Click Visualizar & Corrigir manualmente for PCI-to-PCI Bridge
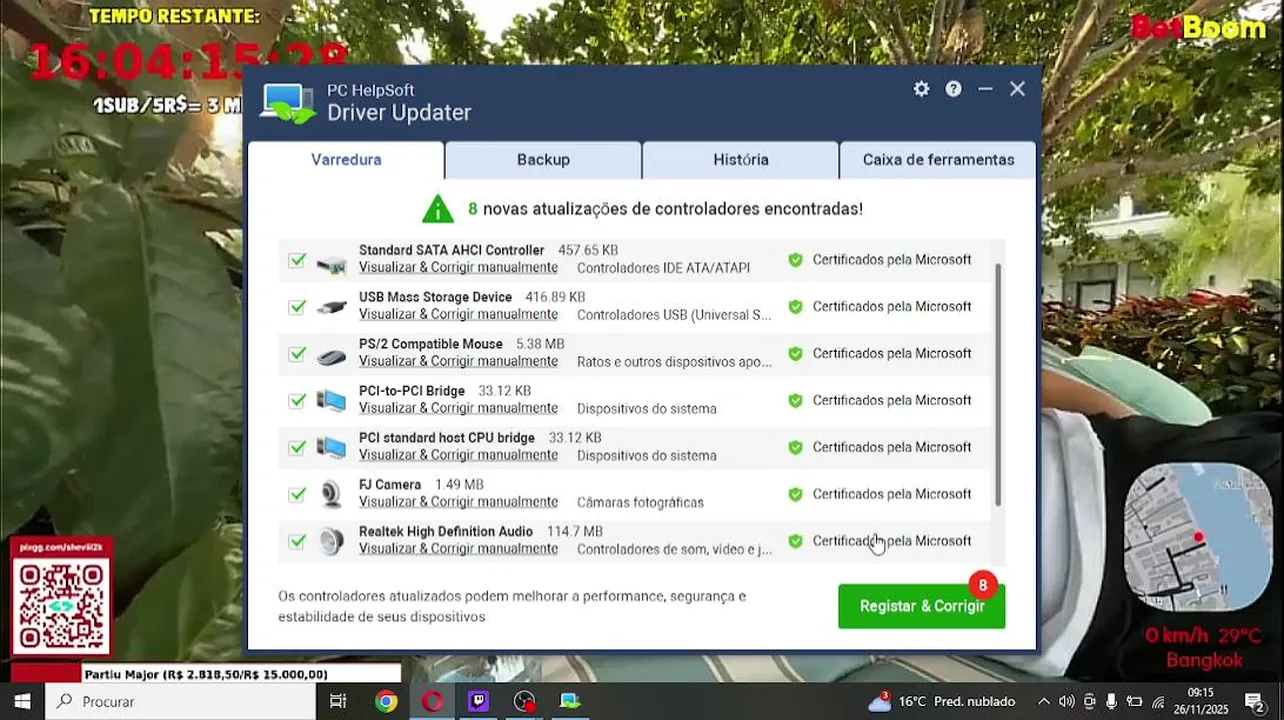 pos(458,409)
